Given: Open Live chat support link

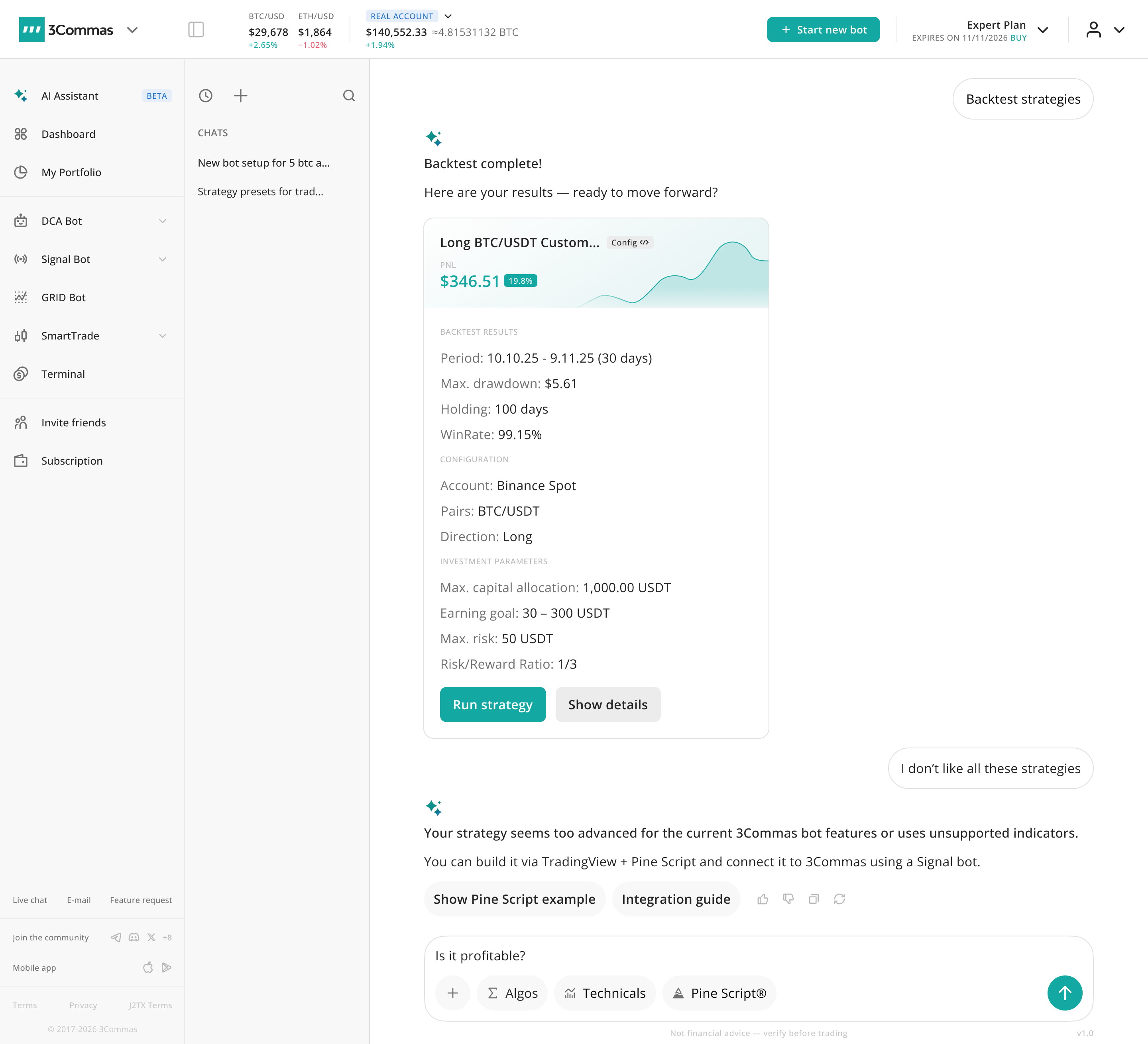Looking at the screenshot, I should pos(29,900).
